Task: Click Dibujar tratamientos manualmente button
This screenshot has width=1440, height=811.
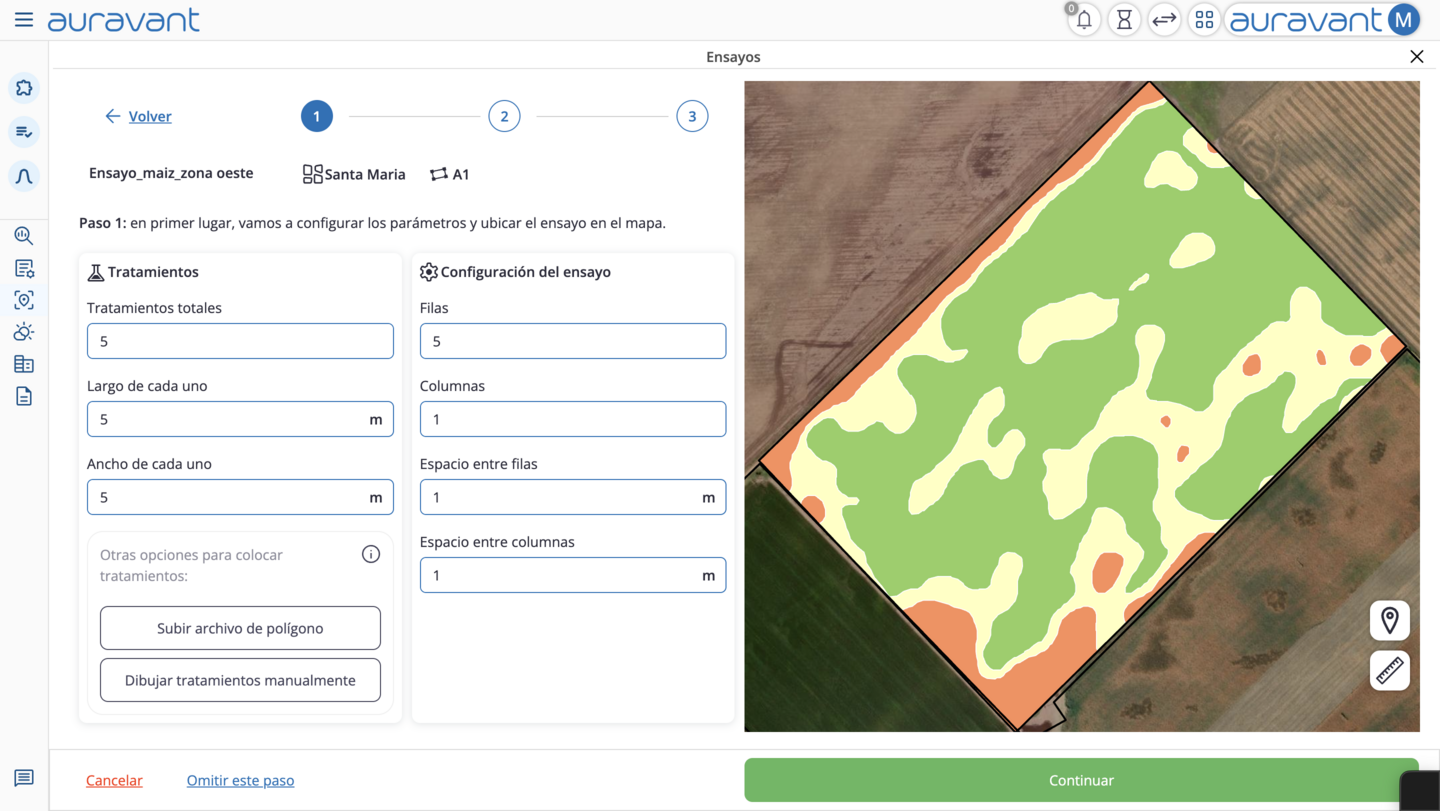Action: point(240,680)
